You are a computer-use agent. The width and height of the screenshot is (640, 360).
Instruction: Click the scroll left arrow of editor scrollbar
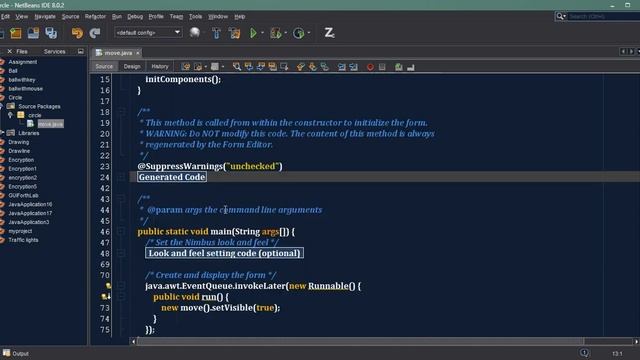pos(133,341)
